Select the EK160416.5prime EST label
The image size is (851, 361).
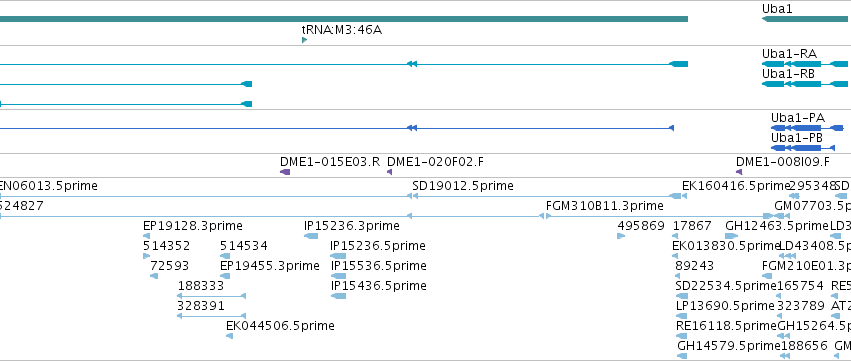[735, 186]
